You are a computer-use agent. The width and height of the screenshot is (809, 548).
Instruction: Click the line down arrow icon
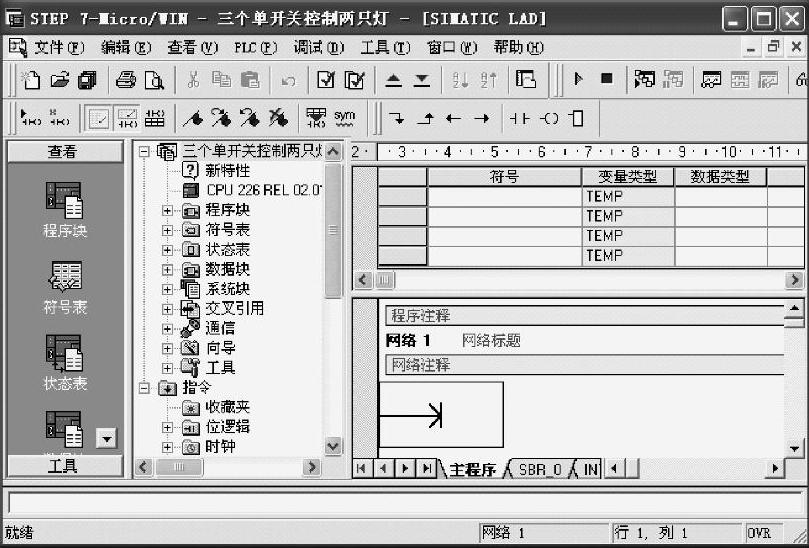(x=397, y=119)
